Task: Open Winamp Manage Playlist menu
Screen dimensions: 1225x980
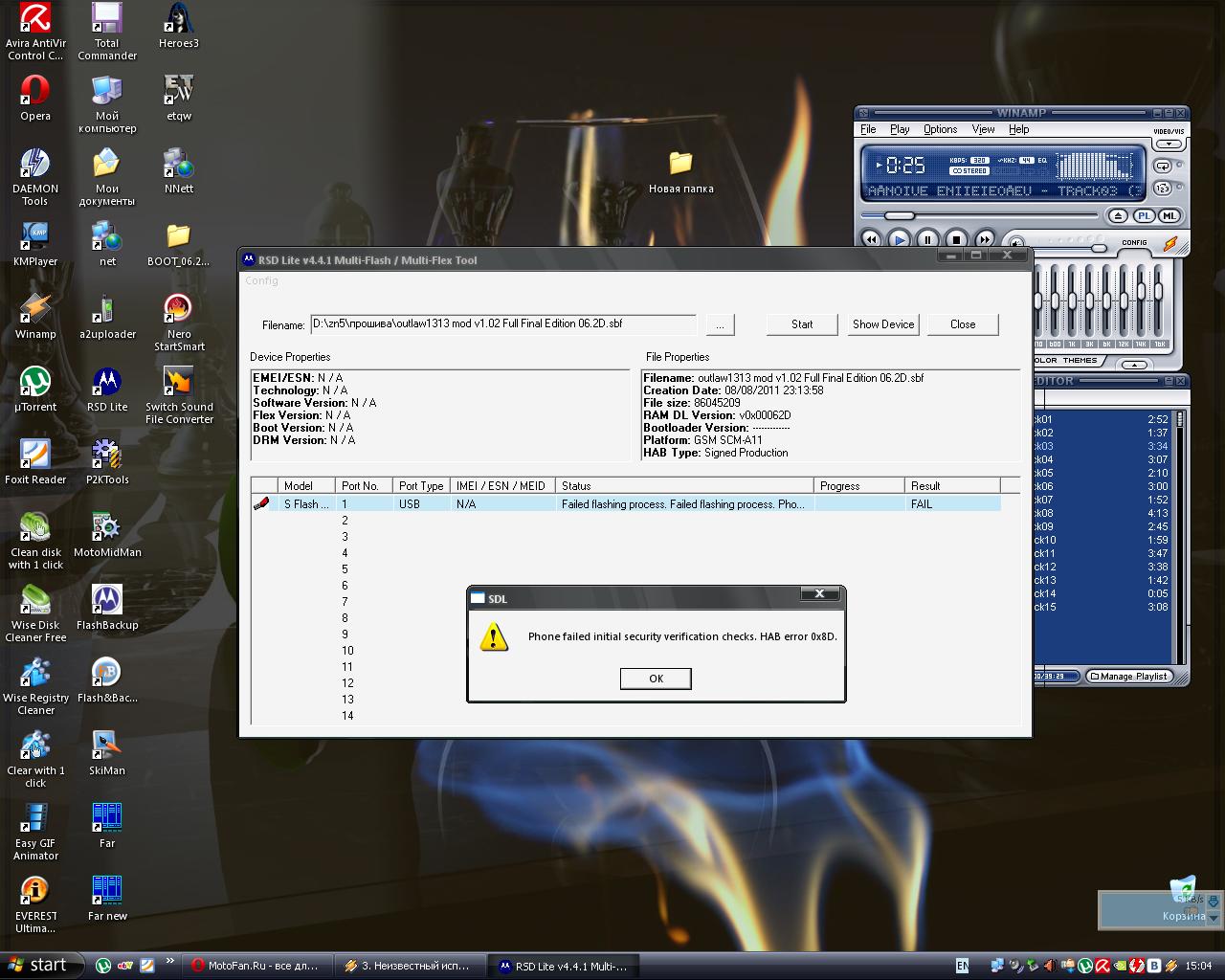Action: click(x=1130, y=676)
